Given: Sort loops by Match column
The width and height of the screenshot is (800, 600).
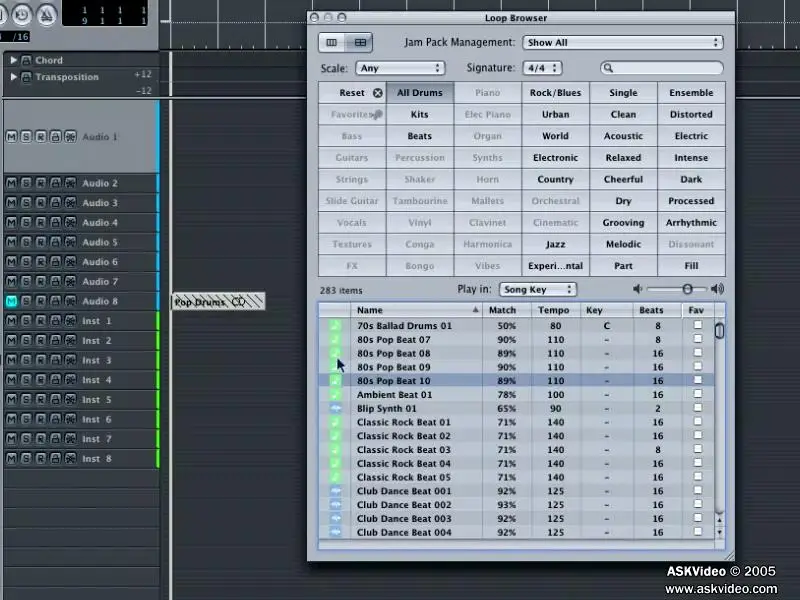Looking at the screenshot, I should (x=507, y=310).
